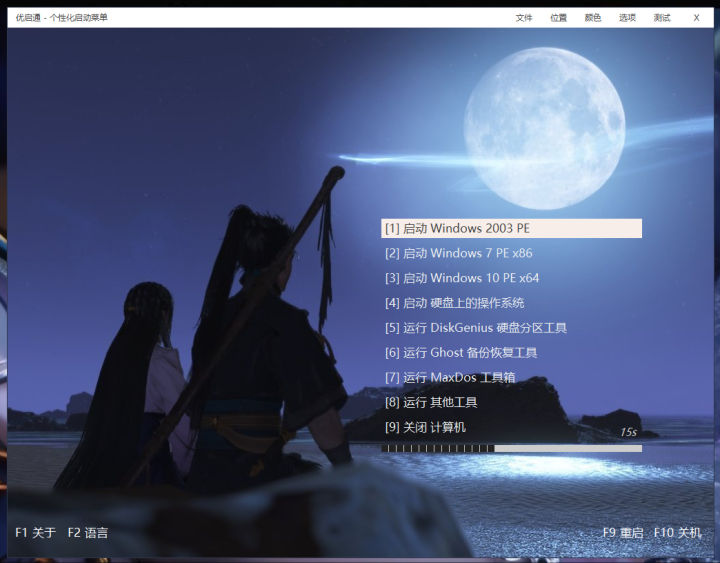
Task: Click F9 重启 hint
Action: point(623,533)
